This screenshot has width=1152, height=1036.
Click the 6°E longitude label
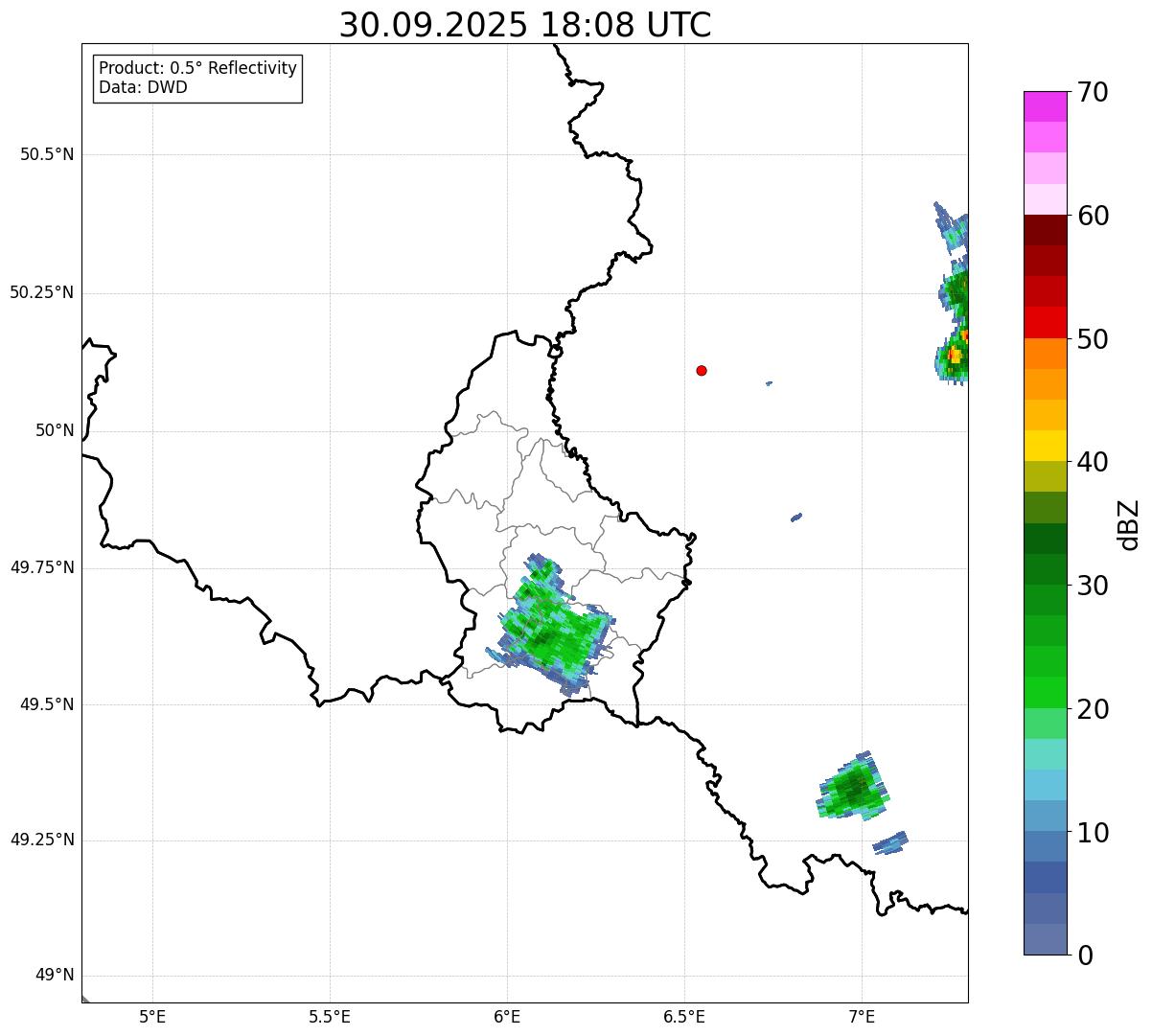point(507,1016)
